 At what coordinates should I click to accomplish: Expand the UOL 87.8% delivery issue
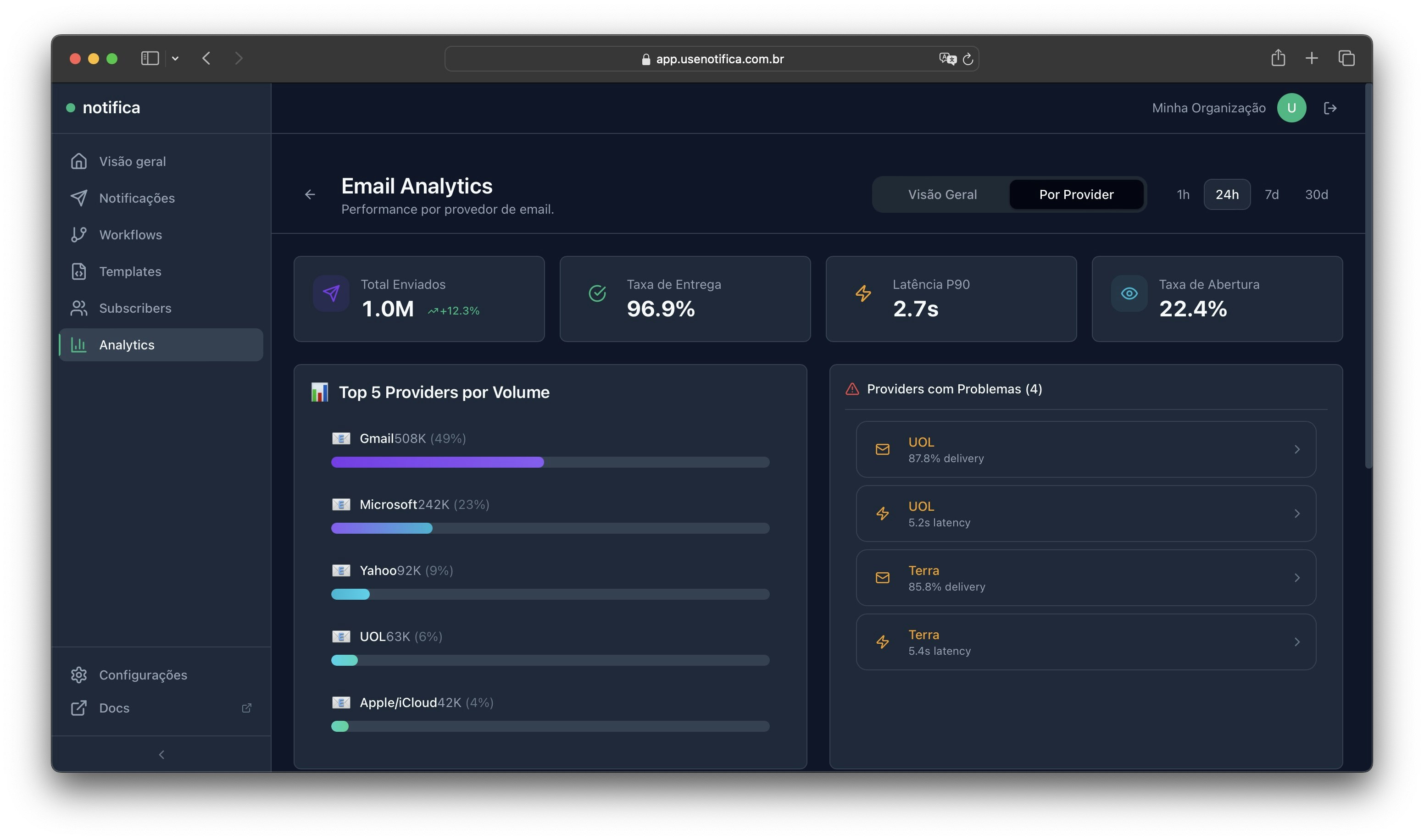[1085, 449]
